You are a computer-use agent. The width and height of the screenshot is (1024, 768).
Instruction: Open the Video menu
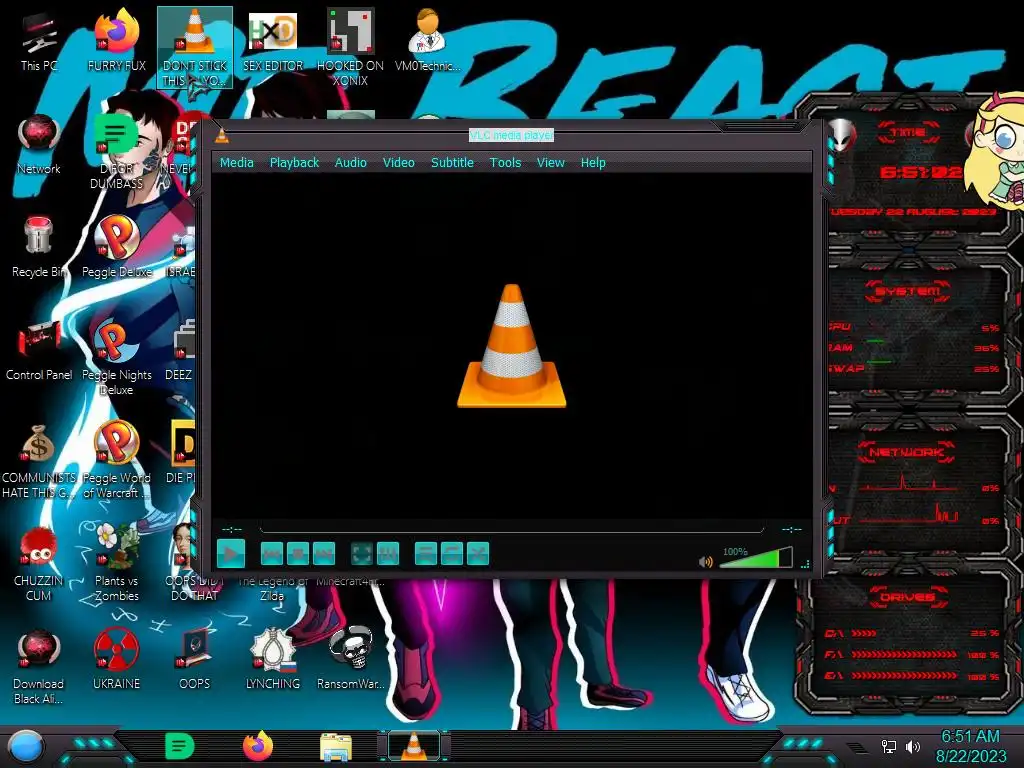click(x=398, y=163)
